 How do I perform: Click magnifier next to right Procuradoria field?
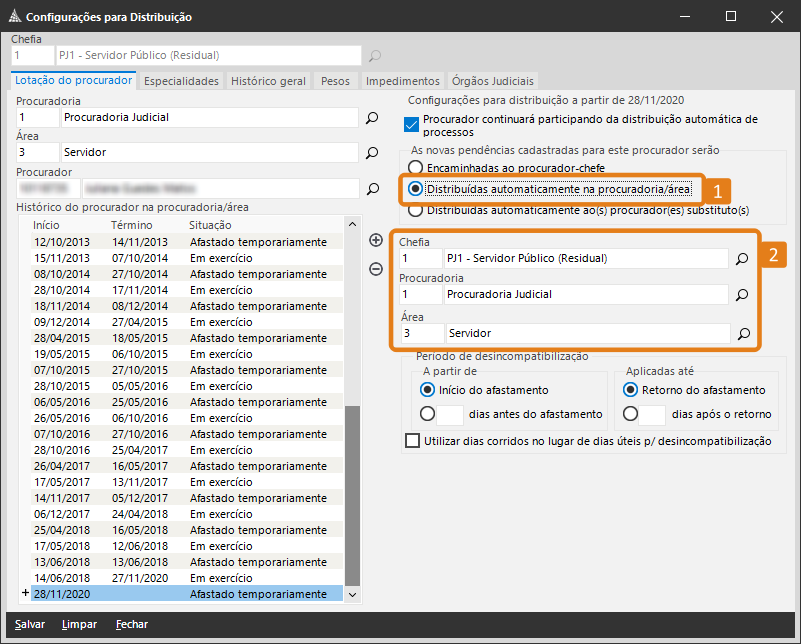(742, 295)
